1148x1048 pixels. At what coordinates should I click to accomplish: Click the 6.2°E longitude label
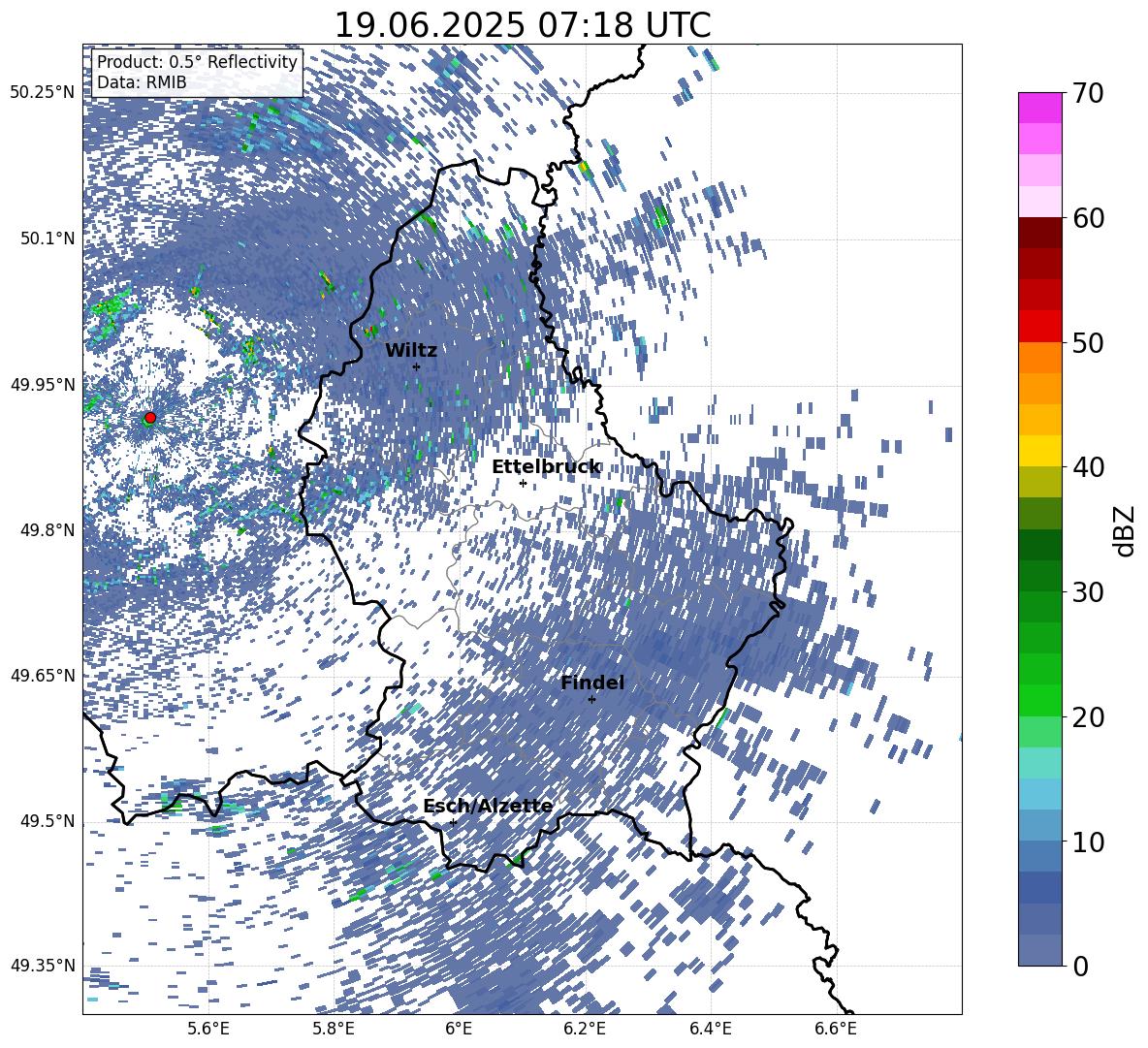click(x=585, y=1029)
